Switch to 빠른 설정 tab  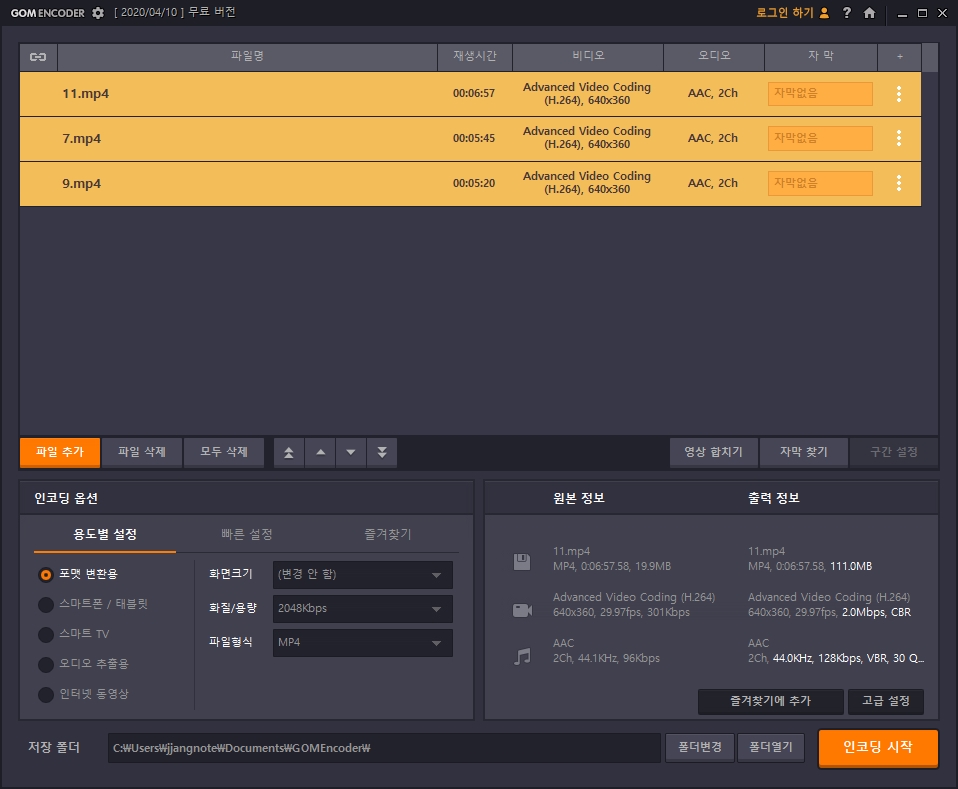tap(247, 534)
